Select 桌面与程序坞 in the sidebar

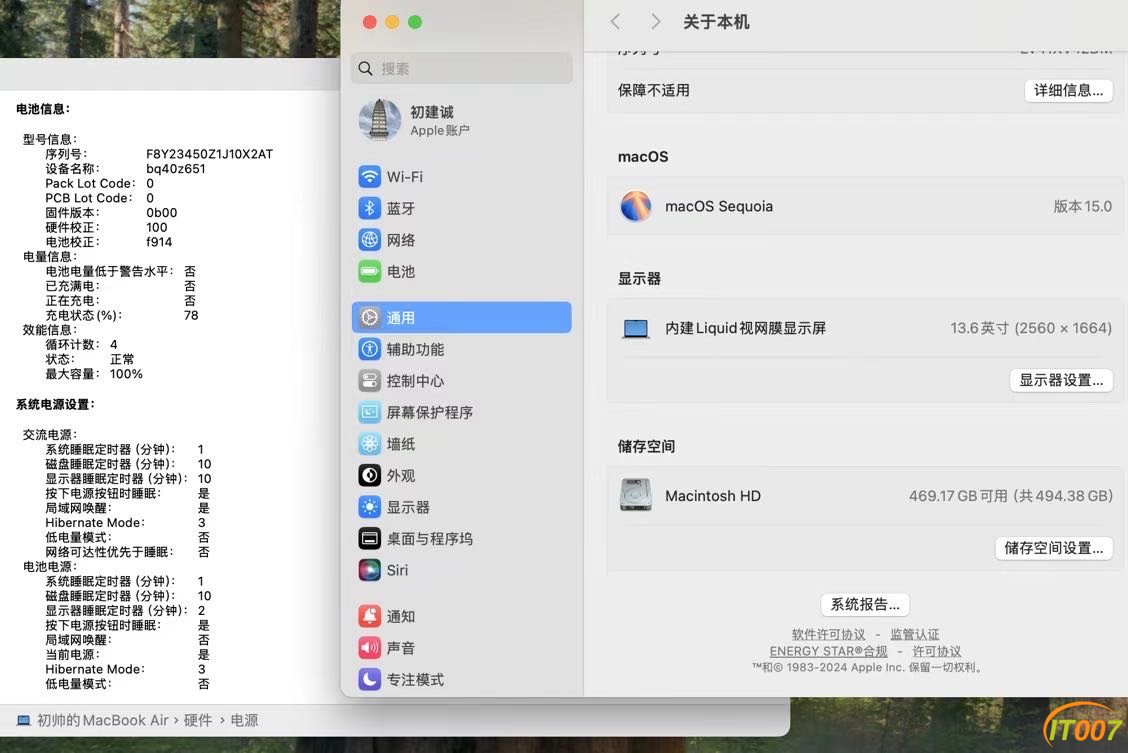[x=429, y=539]
